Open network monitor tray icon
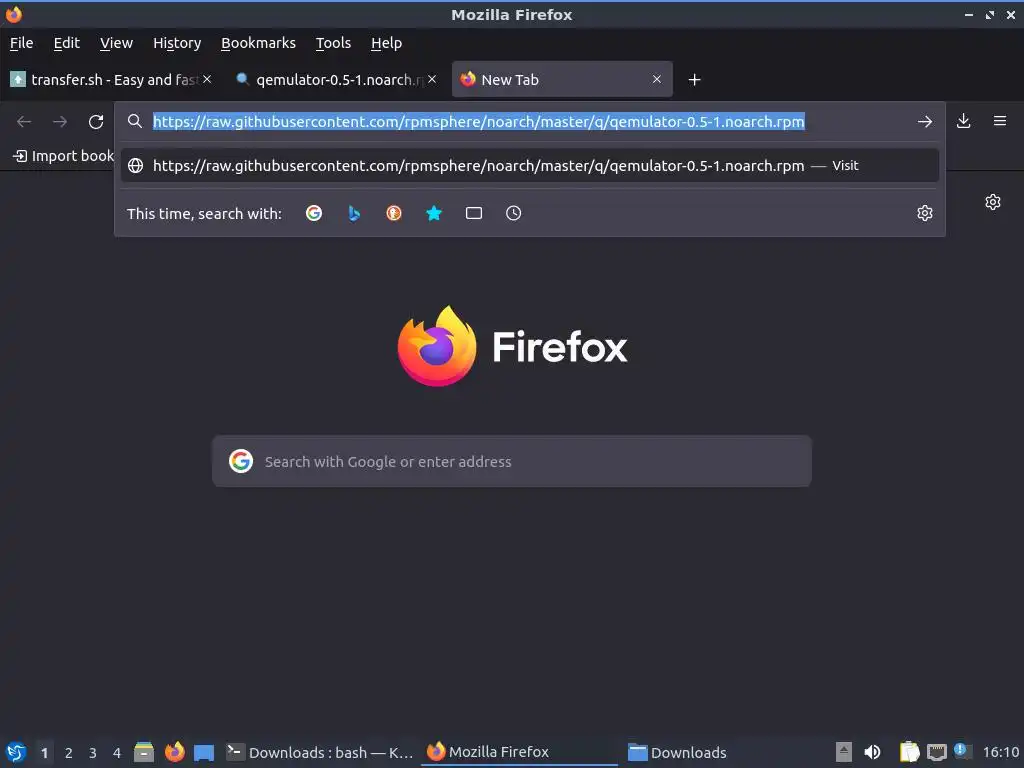This screenshot has width=1024, height=768. pyautogui.click(x=936, y=752)
